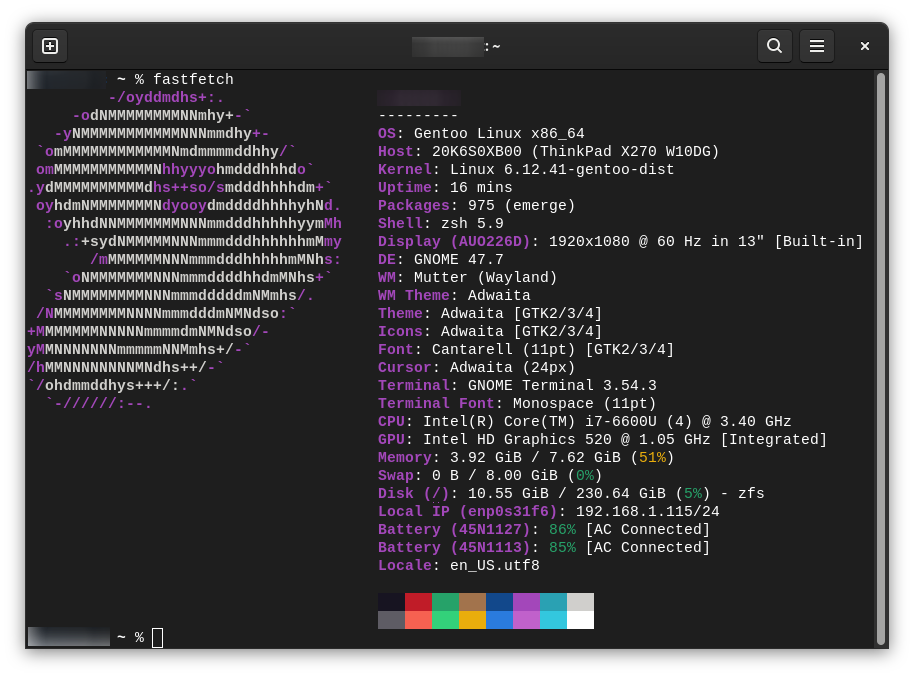Click the Shell zsh 5.9 line

440,224
